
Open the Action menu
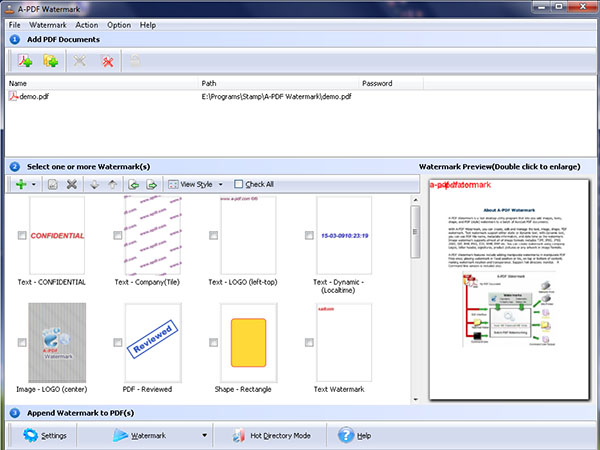86,25
